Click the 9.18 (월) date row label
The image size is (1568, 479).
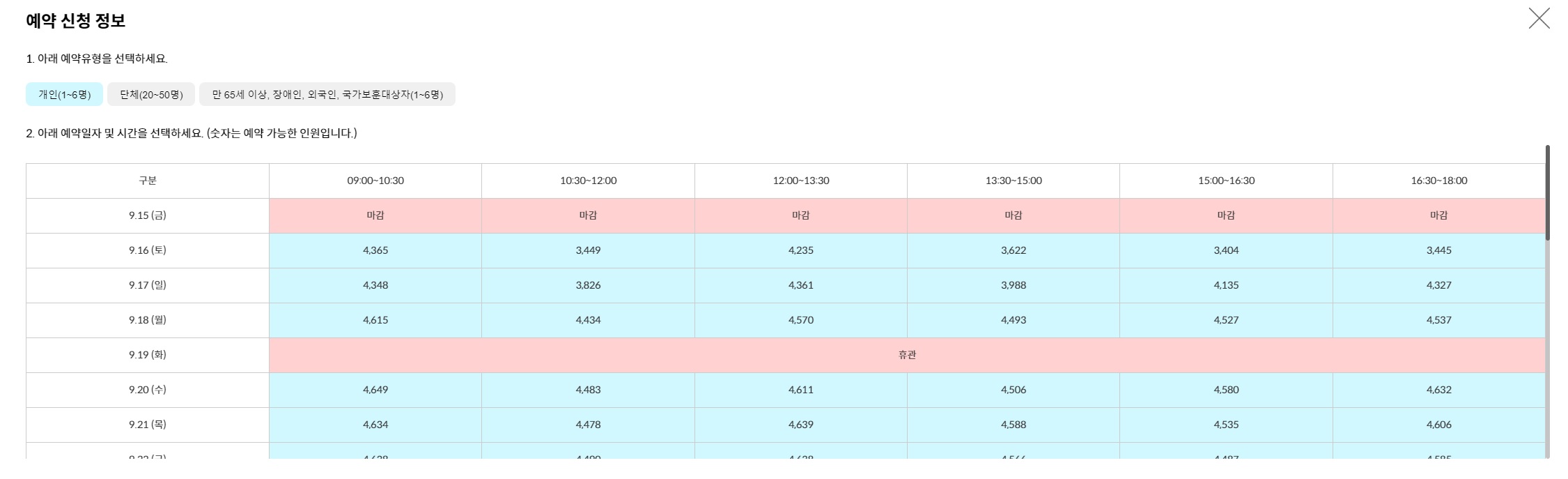(x=148, y=320)
